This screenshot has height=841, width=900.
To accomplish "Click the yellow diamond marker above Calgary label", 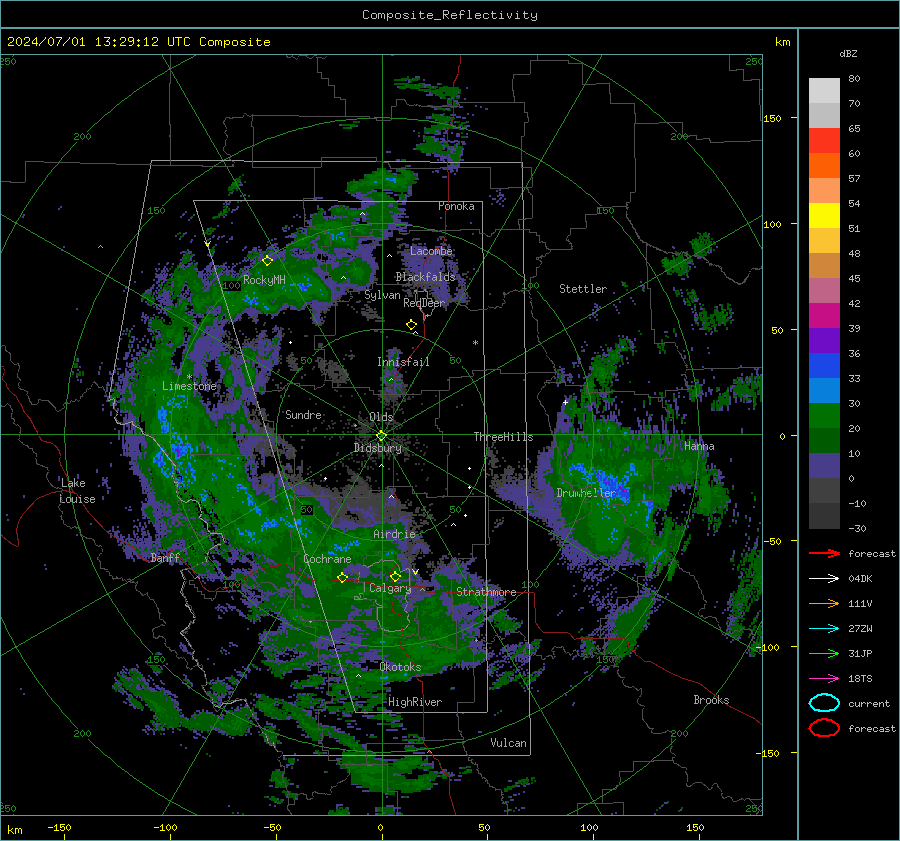I will click(x=395, y=576).
